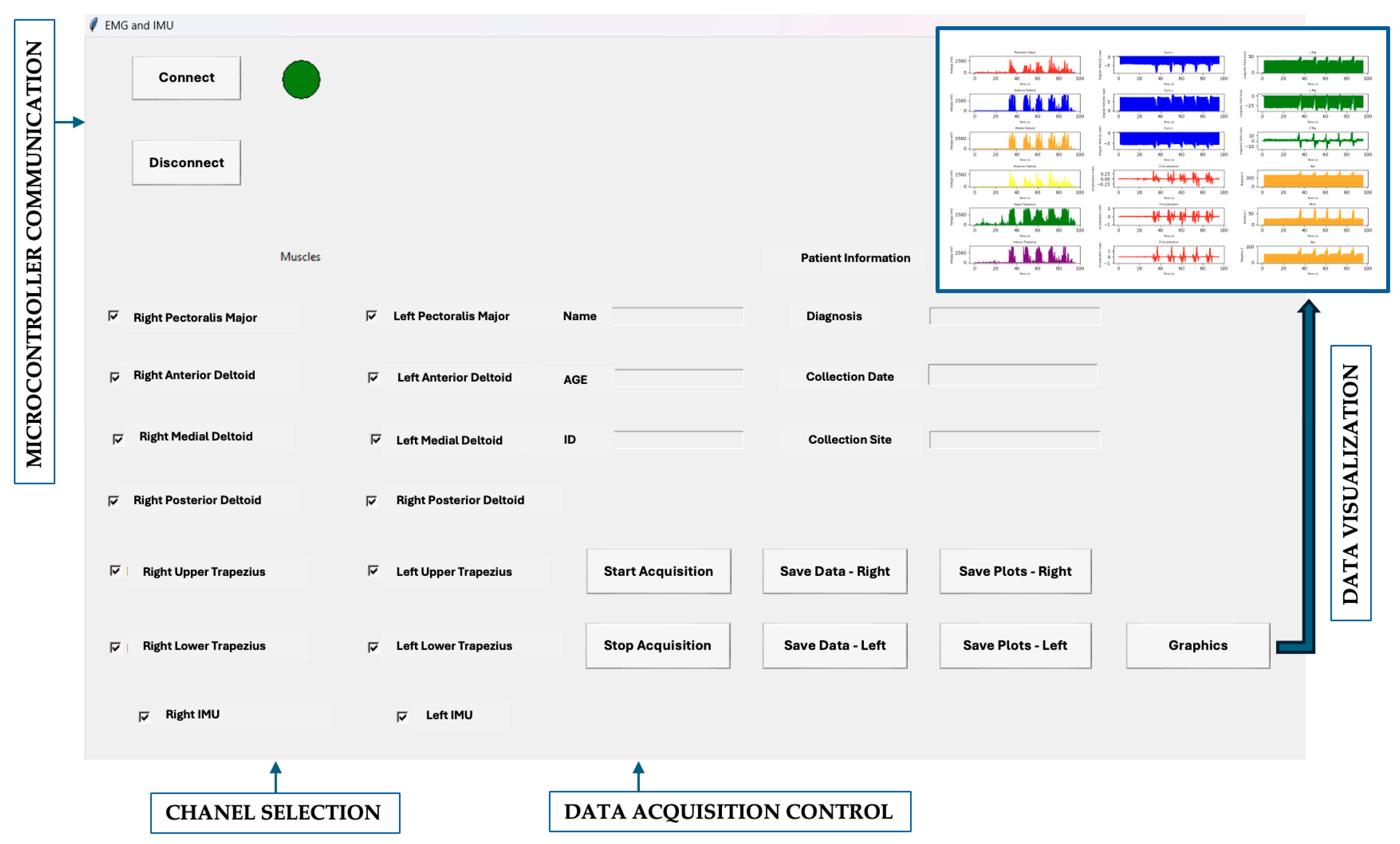Image resolution: width=1400 pixels, height=844 pixels.
Task: Click the yellow Posterior Deltoid EMG plot
Action: click(1025, 178)
